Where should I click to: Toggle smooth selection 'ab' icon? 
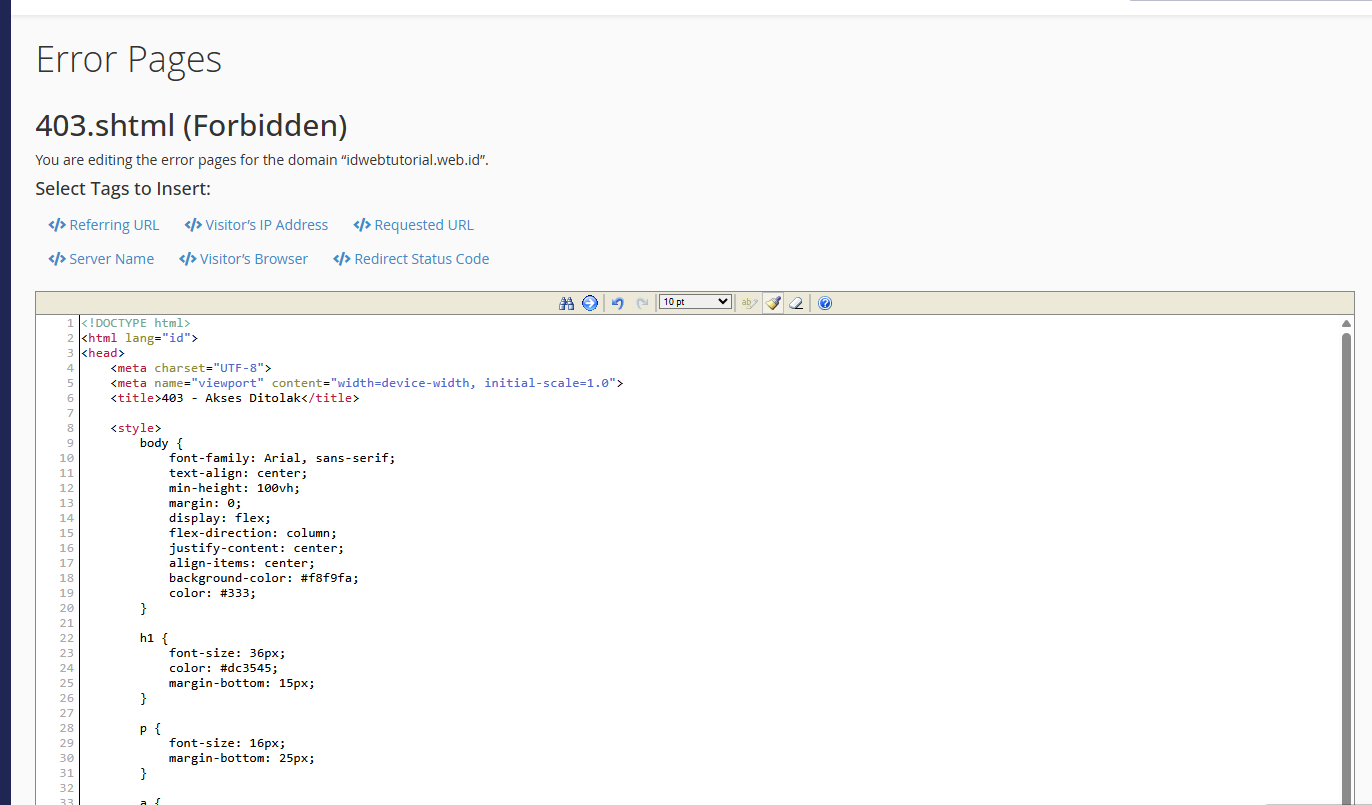pyautogui.click(x=749, y=303)
